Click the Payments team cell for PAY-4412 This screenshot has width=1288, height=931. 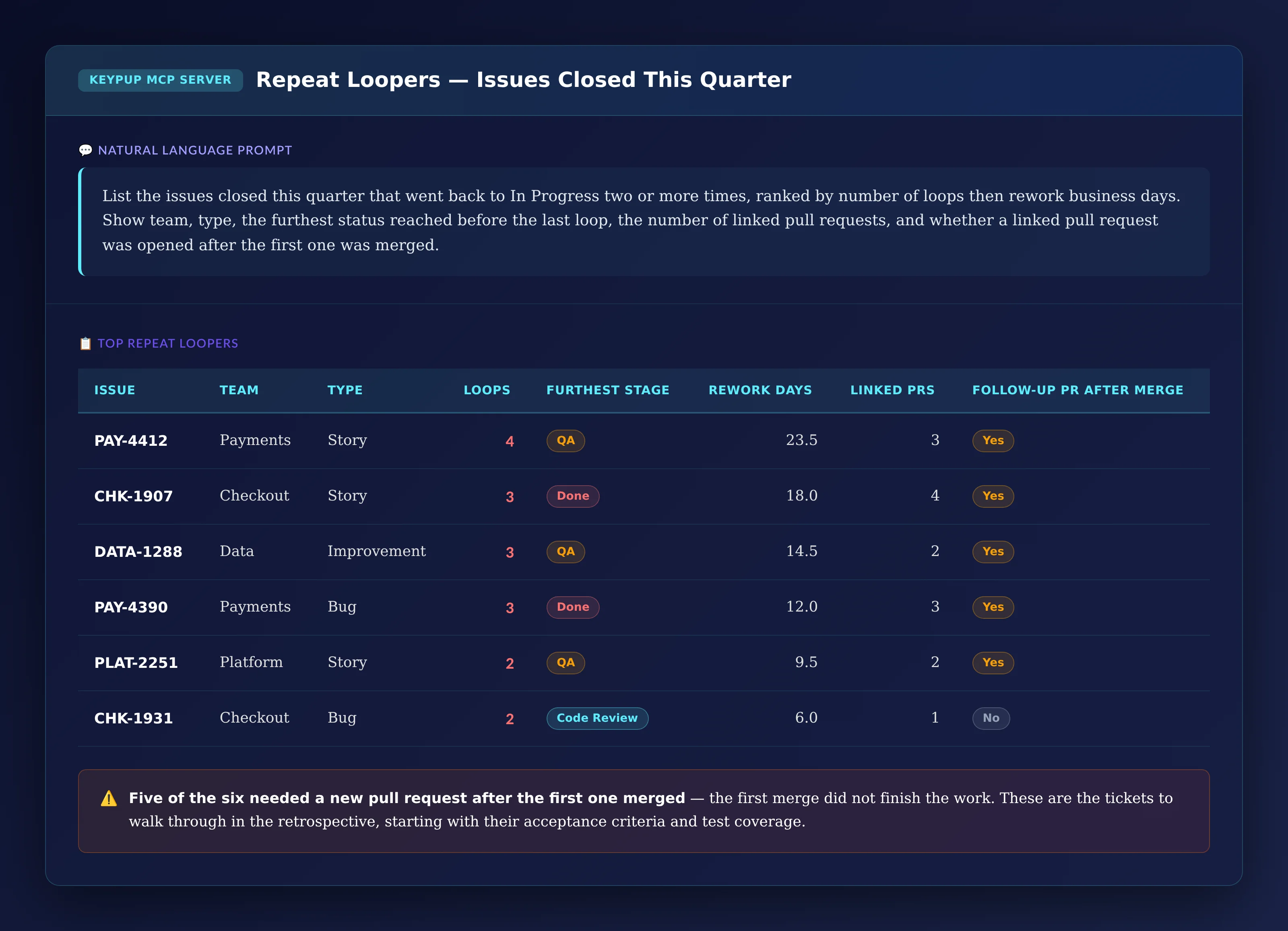tap(255, 441)
